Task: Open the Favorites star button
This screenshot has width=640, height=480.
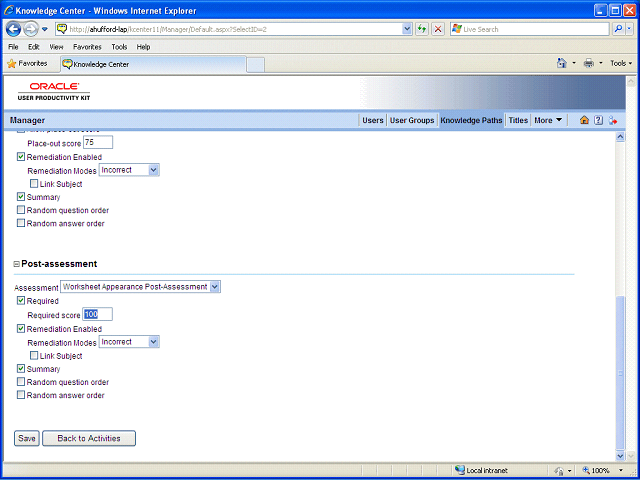Action: 27,64
